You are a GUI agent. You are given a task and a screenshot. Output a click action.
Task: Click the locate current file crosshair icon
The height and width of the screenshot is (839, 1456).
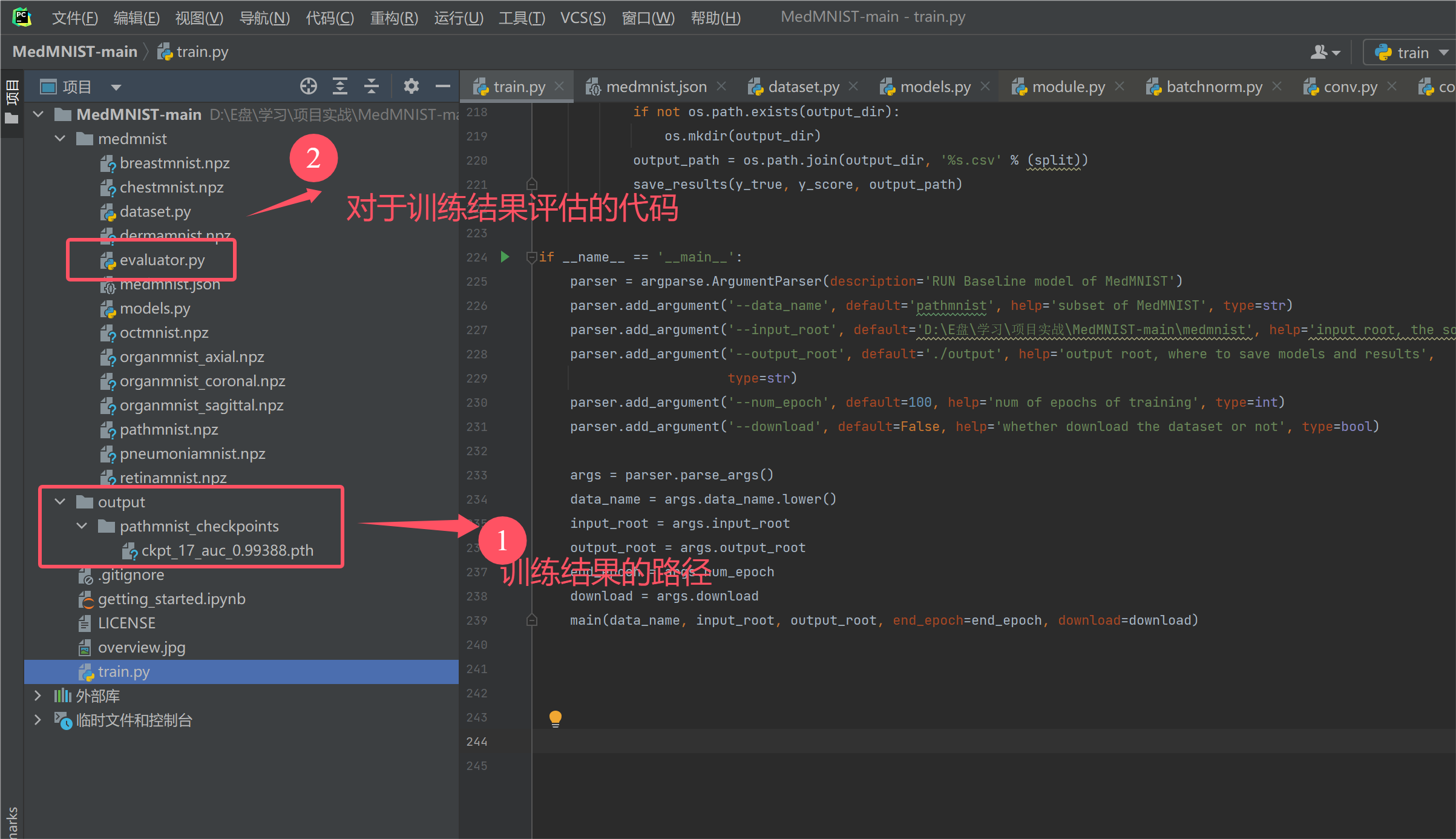(x=309, y=87)
